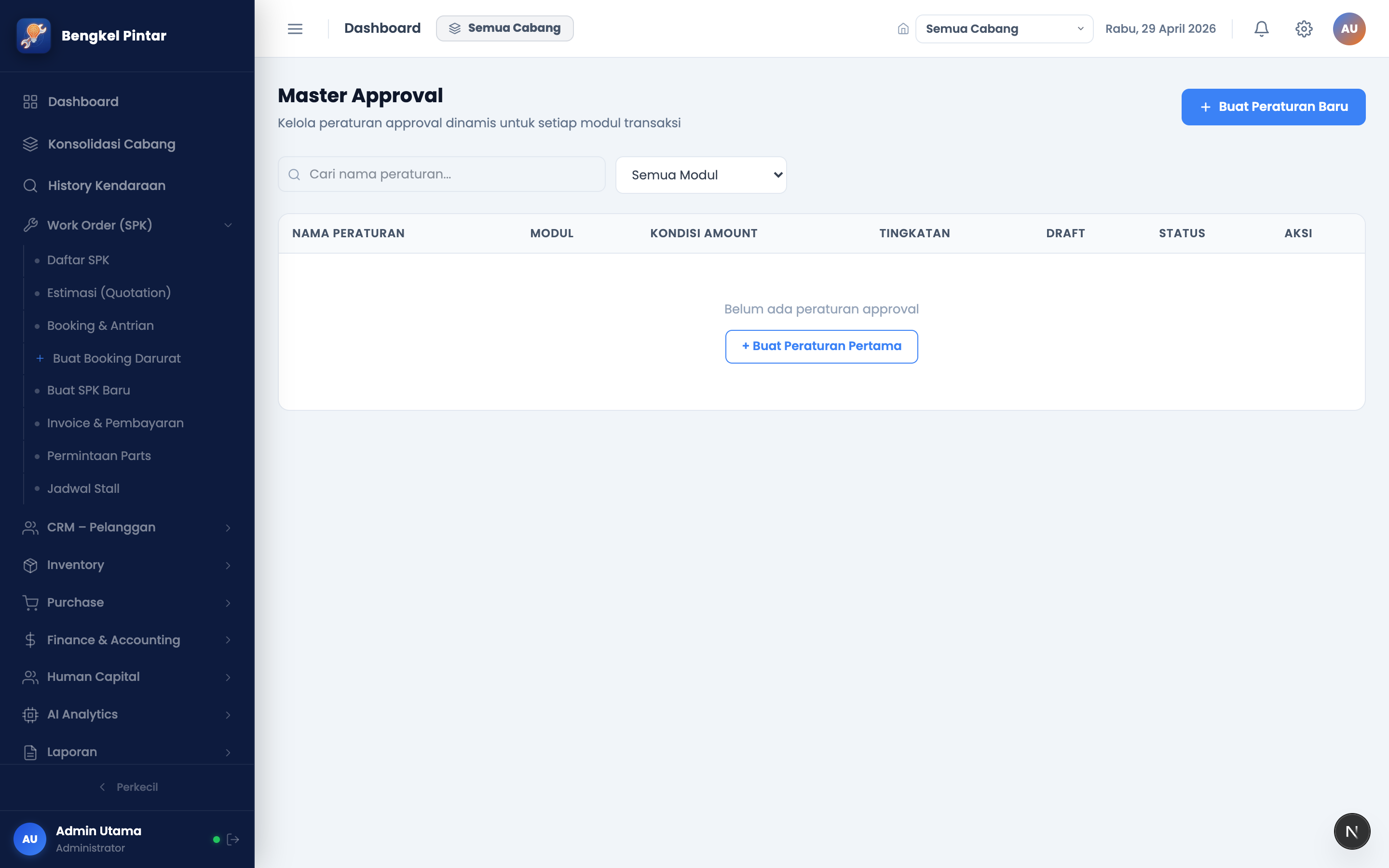This screenshot has width=1389, height=868.
Task: Click the History Kendaraan search icon
Action: click(30, 186)
